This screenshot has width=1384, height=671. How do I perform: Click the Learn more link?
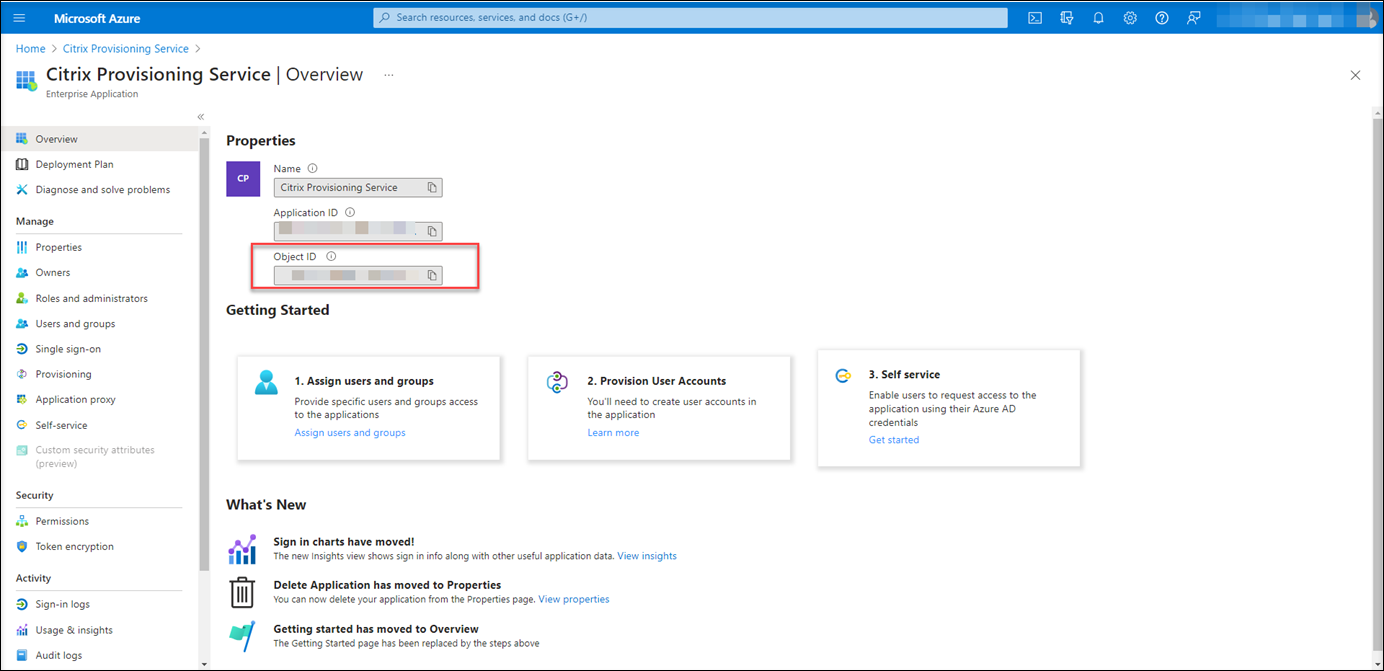pos(613,433)
